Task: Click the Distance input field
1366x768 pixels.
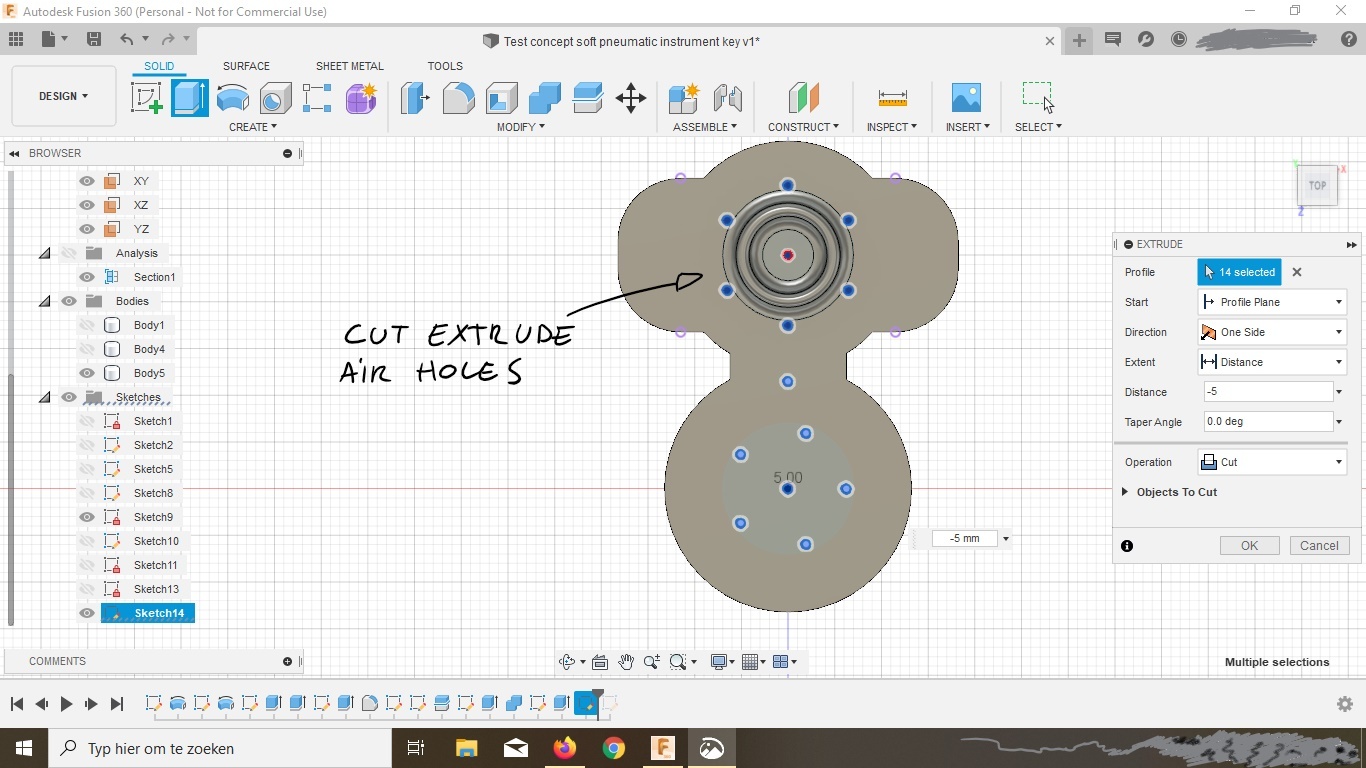Action: coord(1268,392)
